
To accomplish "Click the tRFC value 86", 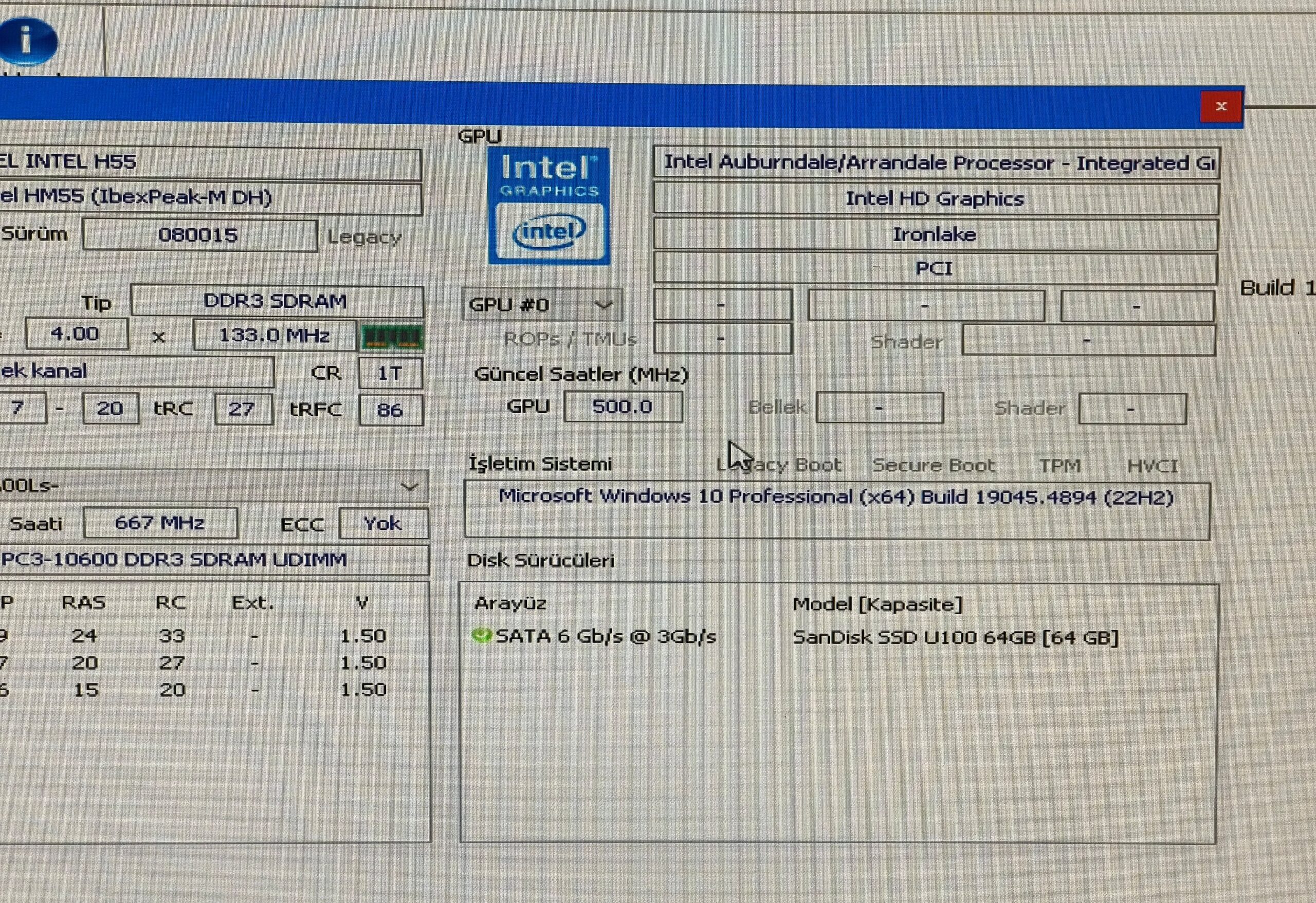I will pyautogui.click(x=391, y=410).
